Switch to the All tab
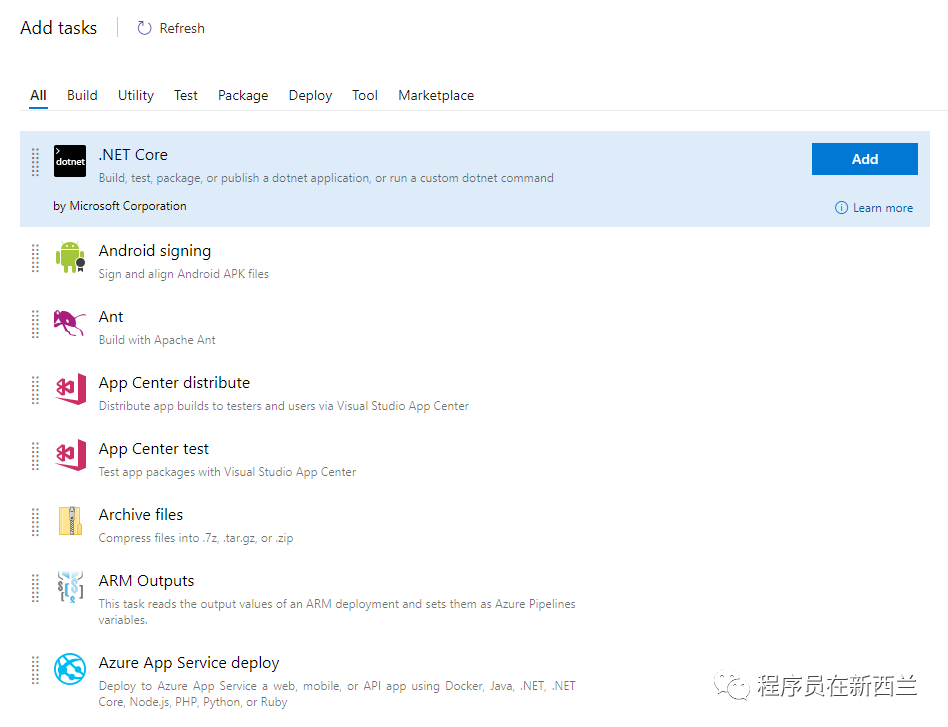This screenshot has height=727, width=948. [38, 96]
